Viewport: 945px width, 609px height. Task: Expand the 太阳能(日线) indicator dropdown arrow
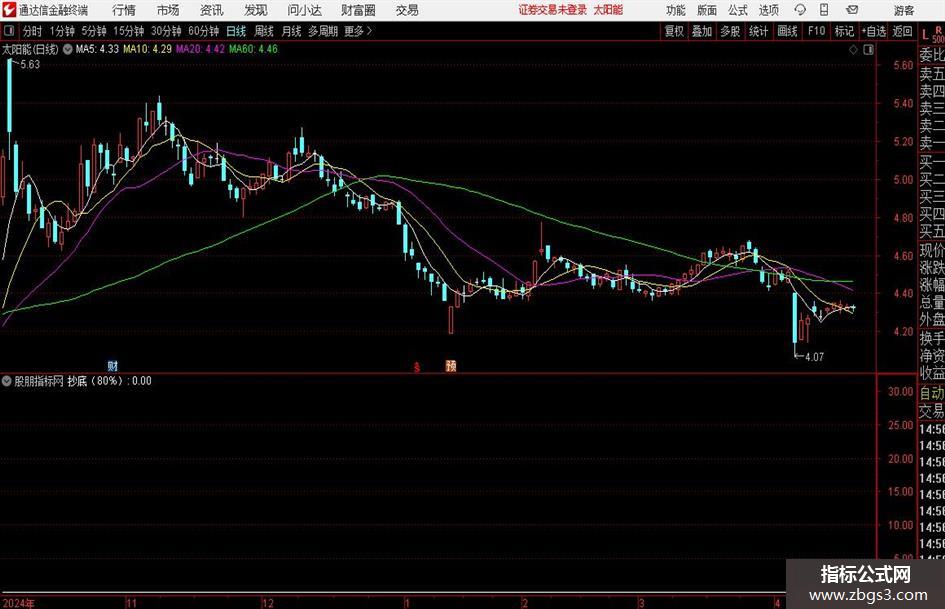pos(68,49)
